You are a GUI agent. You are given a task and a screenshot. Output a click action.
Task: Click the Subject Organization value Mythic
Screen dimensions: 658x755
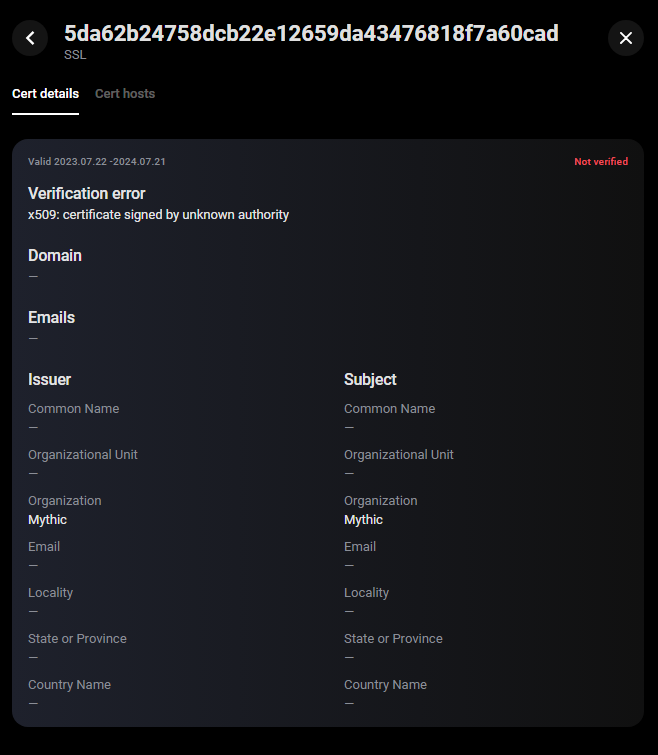364,520
